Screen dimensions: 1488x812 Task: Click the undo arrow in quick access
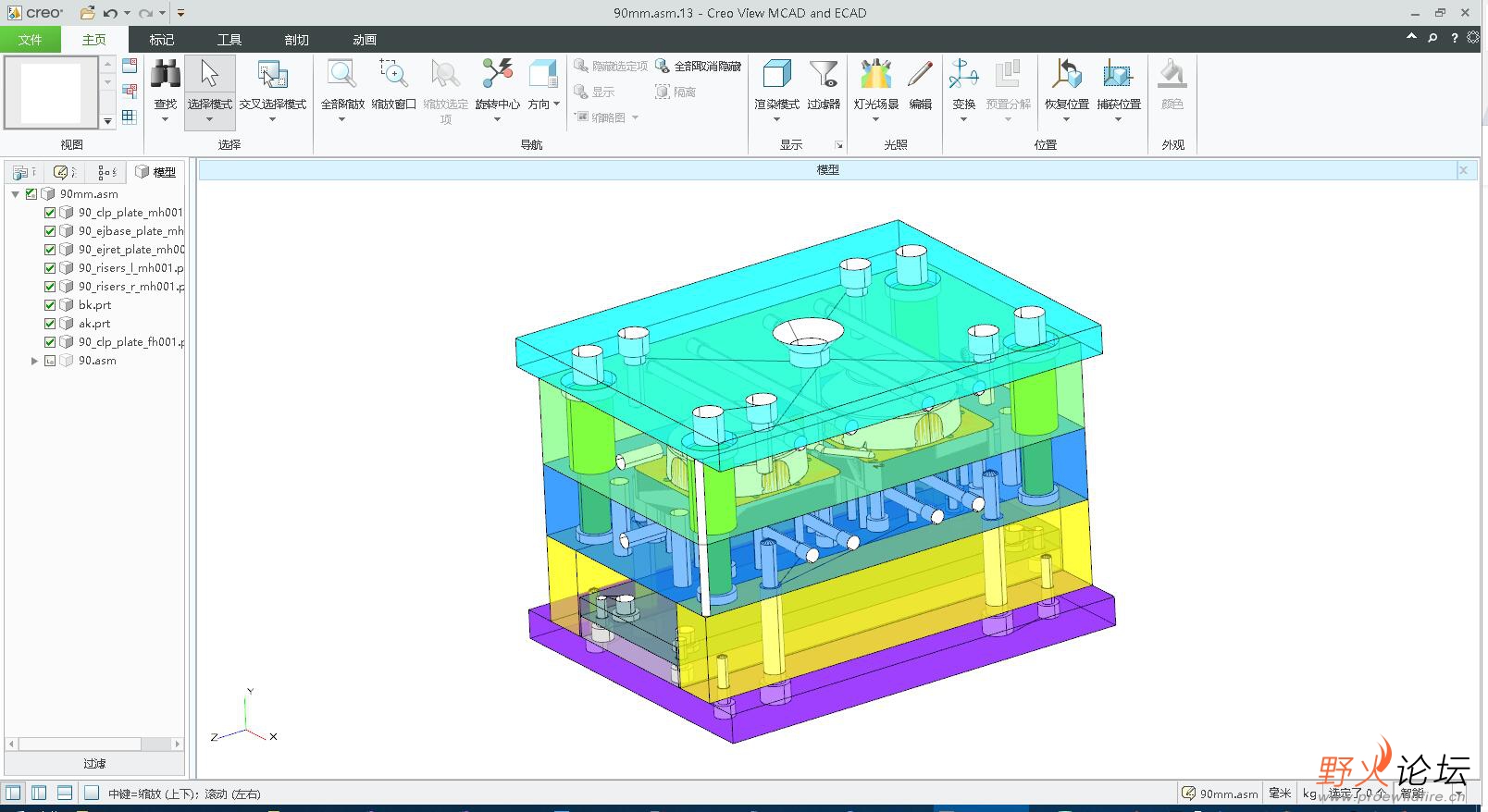pyautogui.click(x=110, y=13)
